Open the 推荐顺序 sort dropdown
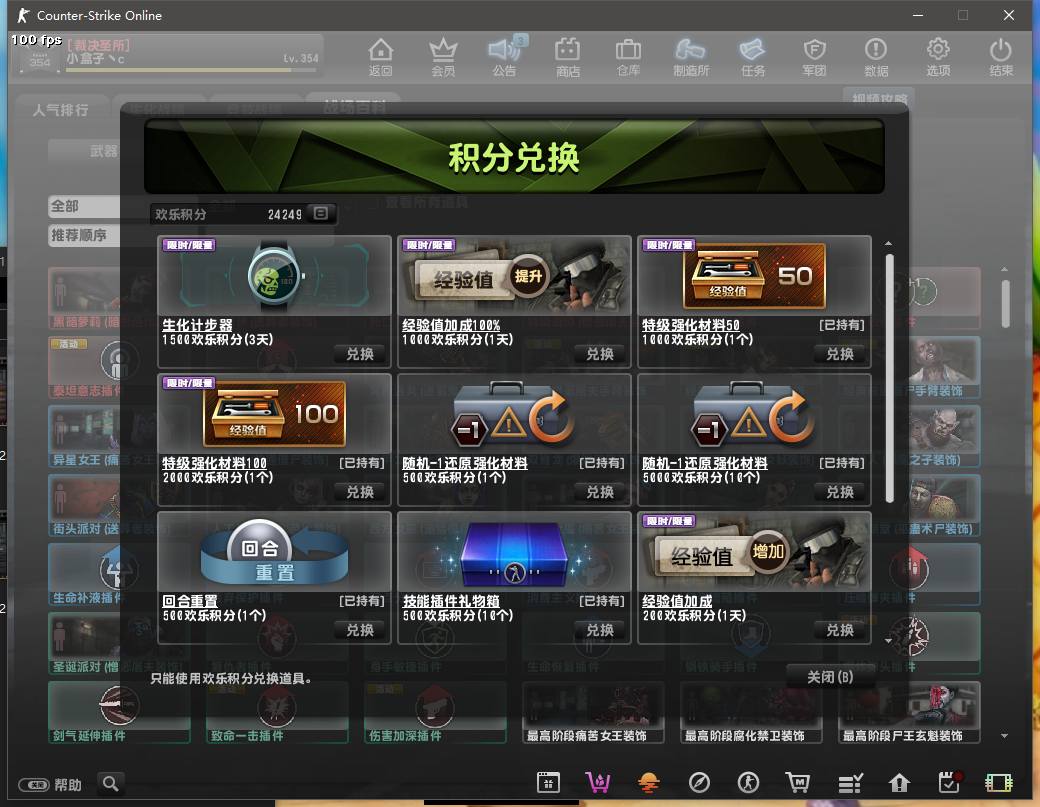The width and height of the screenshot is (1040, 807). (x=85, y=235)
